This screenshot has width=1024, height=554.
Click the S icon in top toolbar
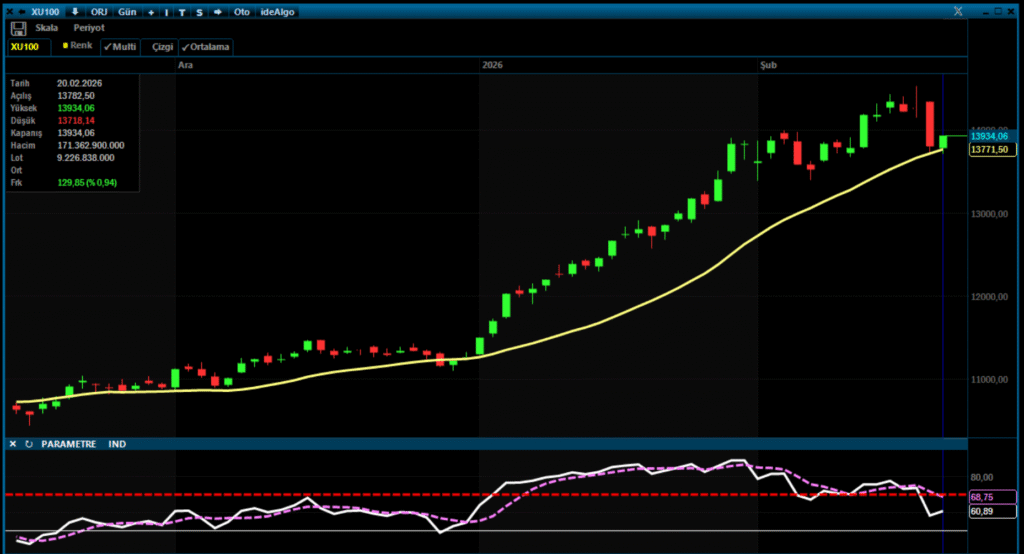click(200, 12)
